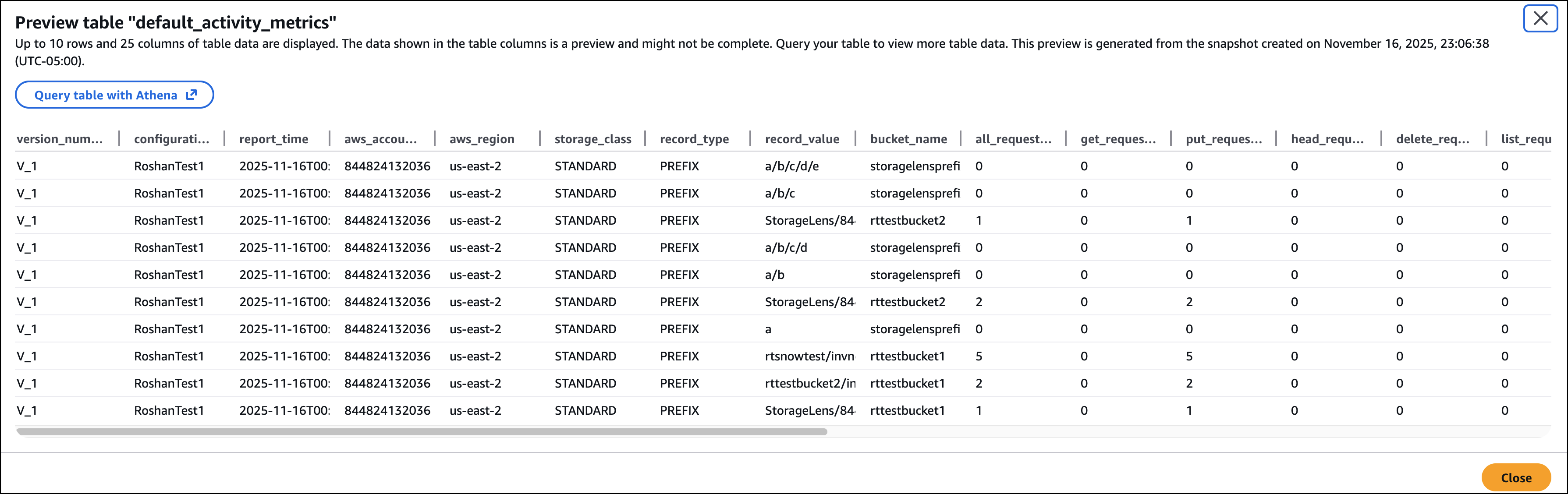Click the bucket_name column header

(908, 139)
